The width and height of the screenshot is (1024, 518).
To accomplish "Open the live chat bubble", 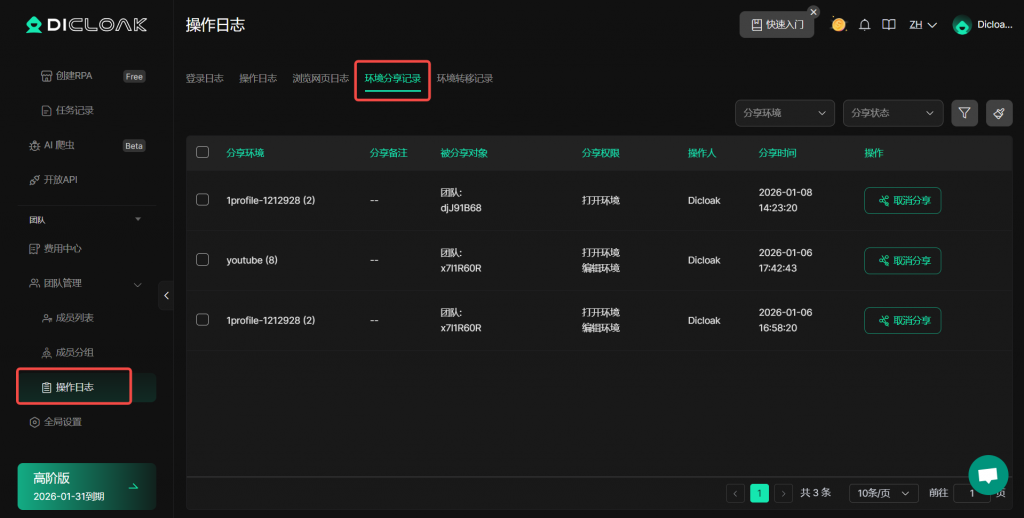I will pyautogui.click(x=988, y=475).
